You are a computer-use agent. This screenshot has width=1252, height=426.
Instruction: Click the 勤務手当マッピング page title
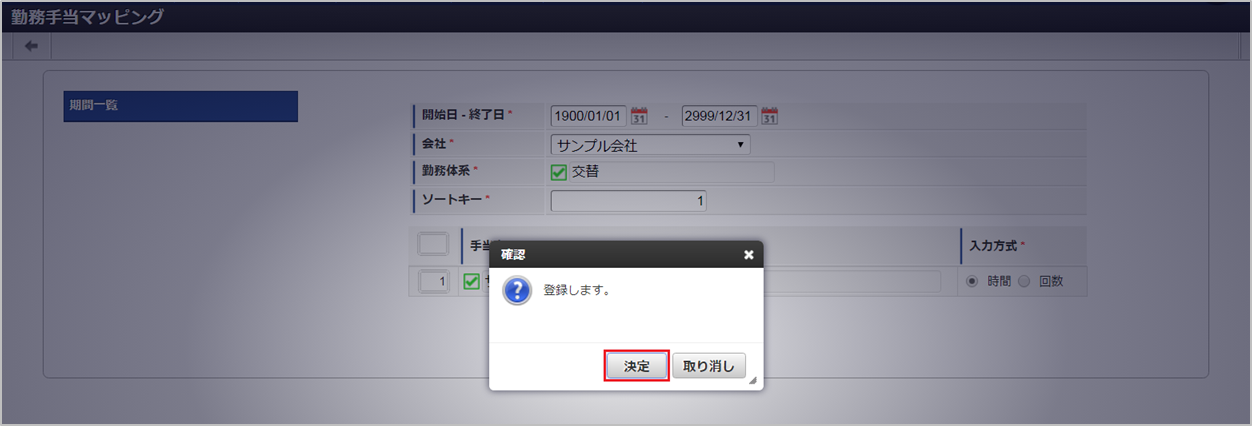(x=88, y=16)
